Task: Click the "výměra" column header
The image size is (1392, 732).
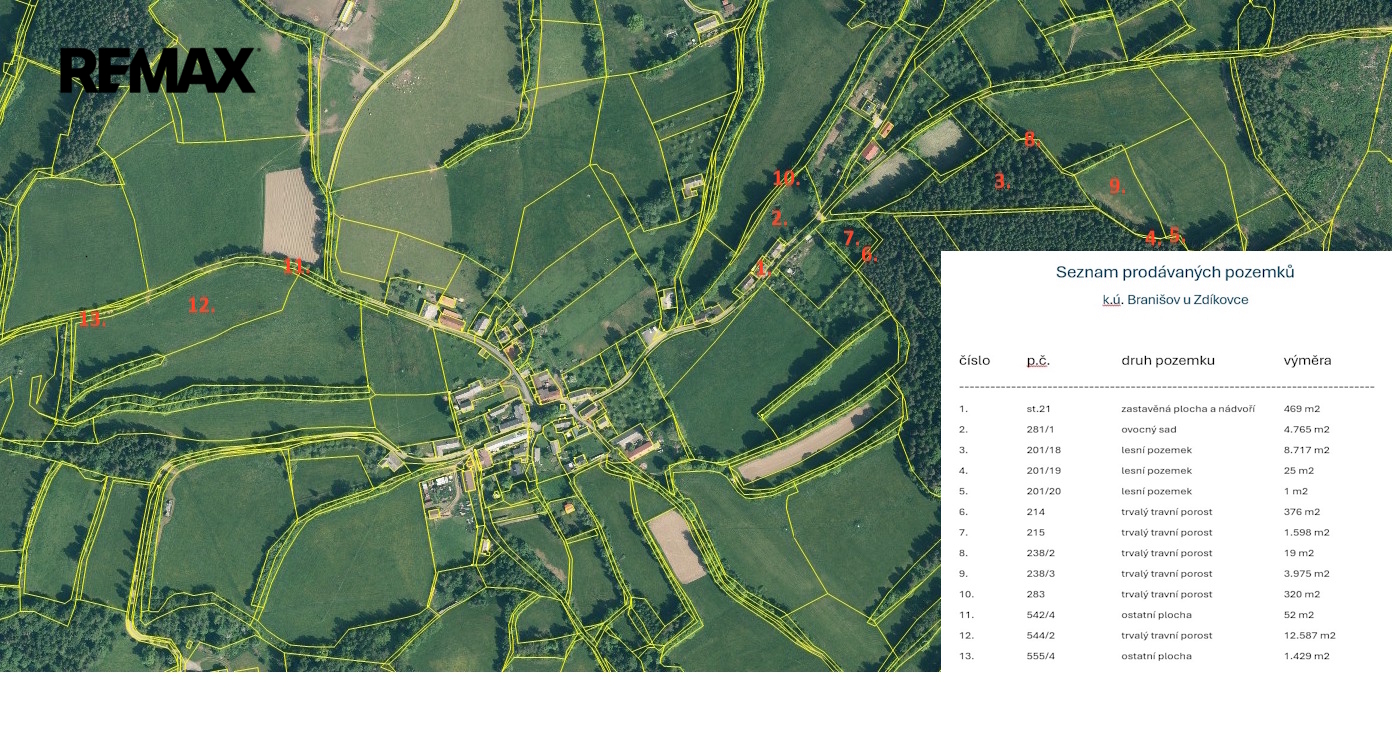Action: click(1307, 361)
